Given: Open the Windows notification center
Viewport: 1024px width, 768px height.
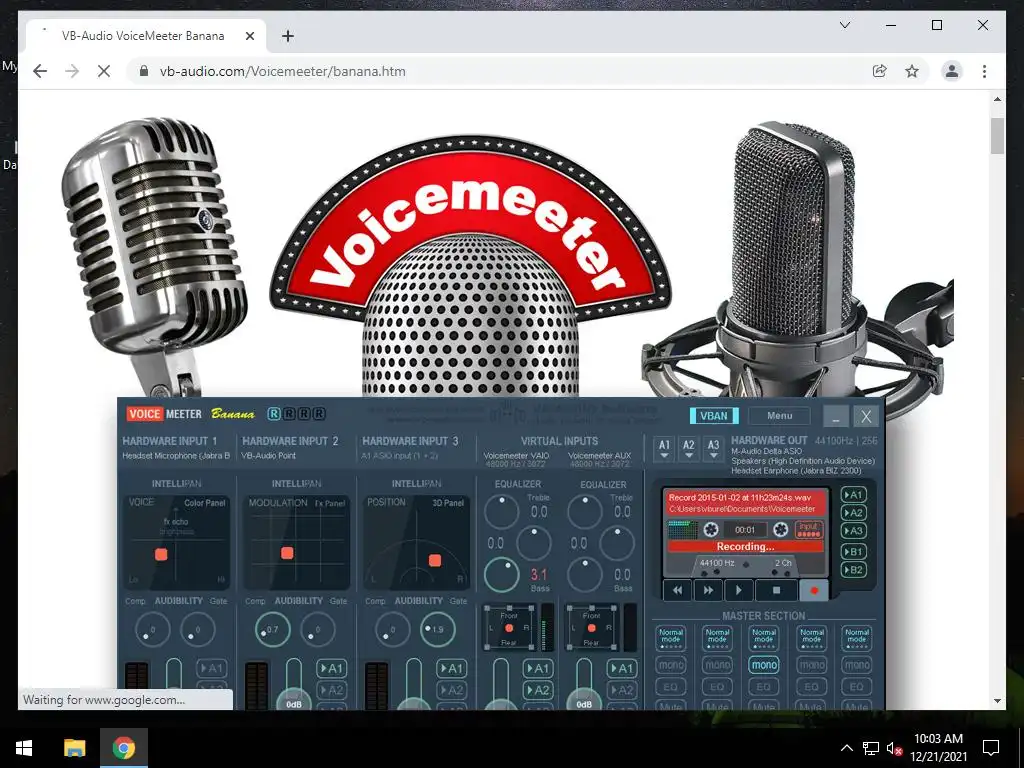Looking at the screenshot, I should pos(991,748).
